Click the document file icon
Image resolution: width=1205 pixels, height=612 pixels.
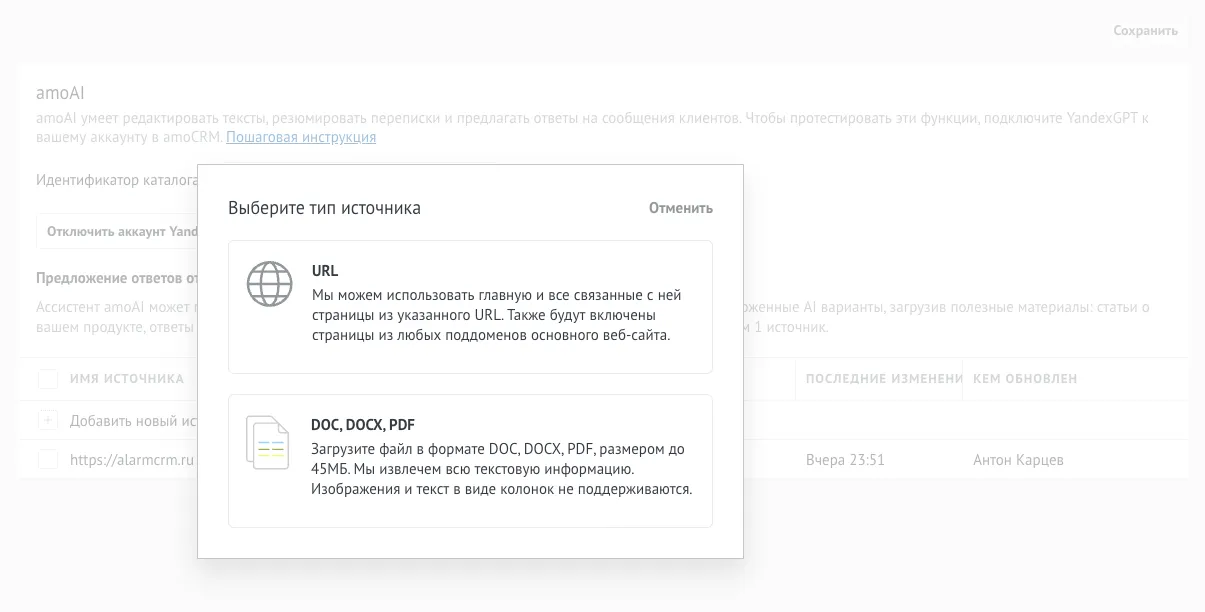pyautogui.click(x=267, y=442)
